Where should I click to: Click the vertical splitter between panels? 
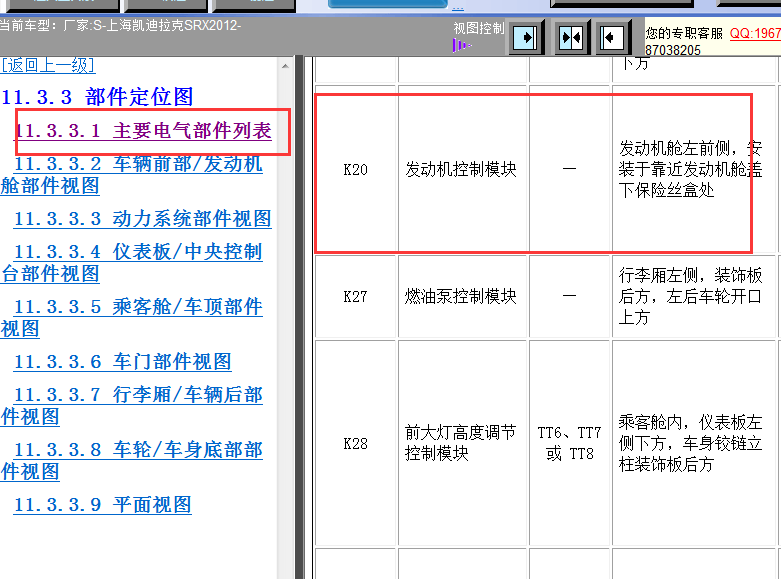pyautogui.click(x=299, y=317)
